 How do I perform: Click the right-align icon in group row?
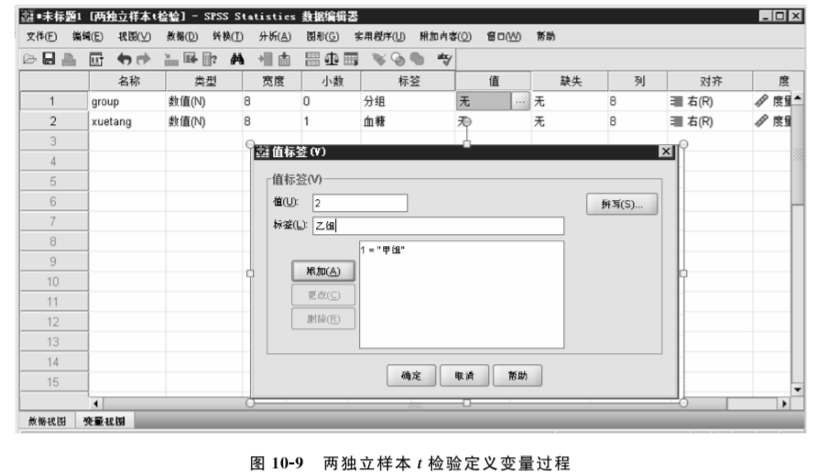click(676, 101)
